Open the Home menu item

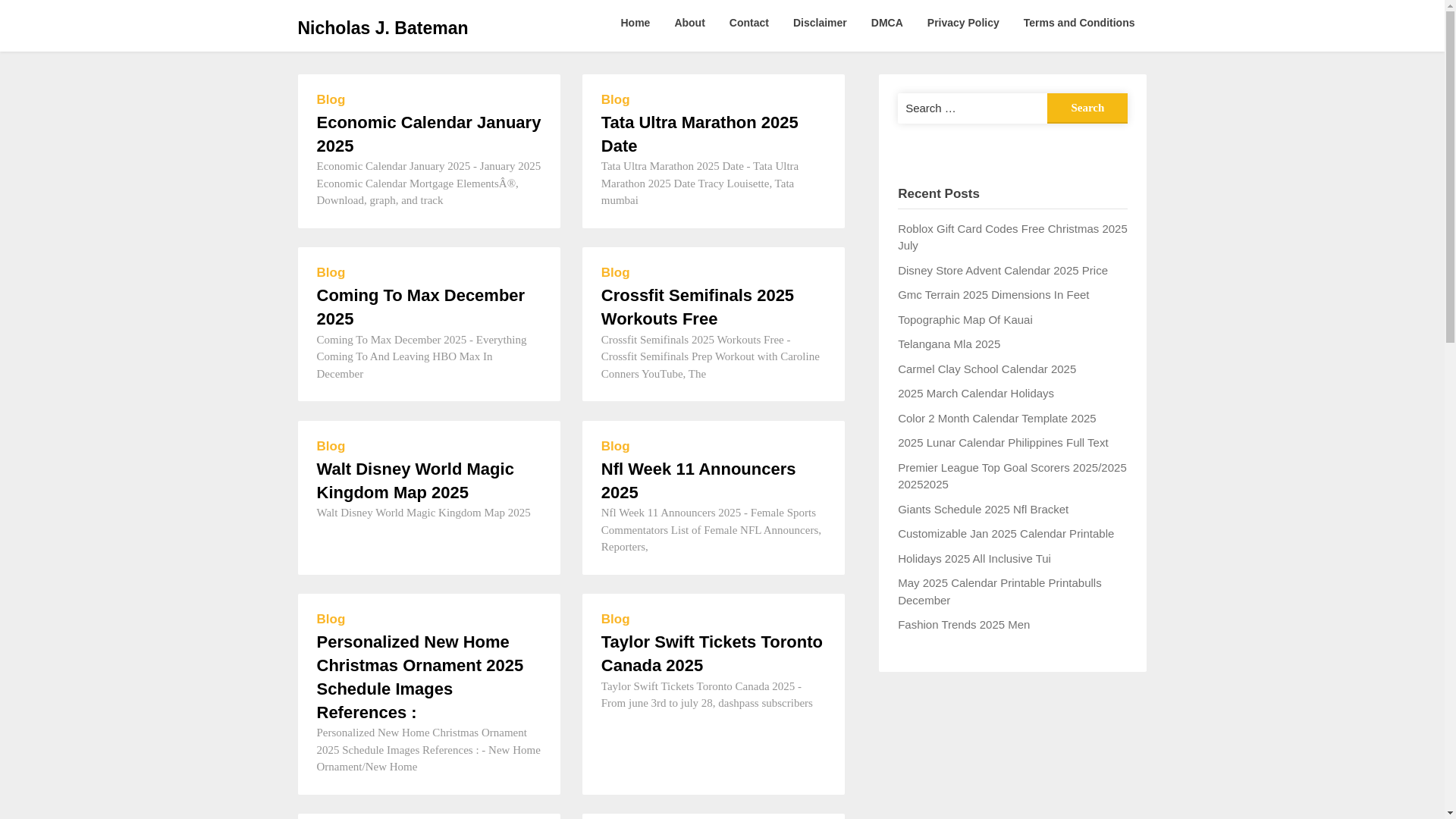tap(635, 23)
